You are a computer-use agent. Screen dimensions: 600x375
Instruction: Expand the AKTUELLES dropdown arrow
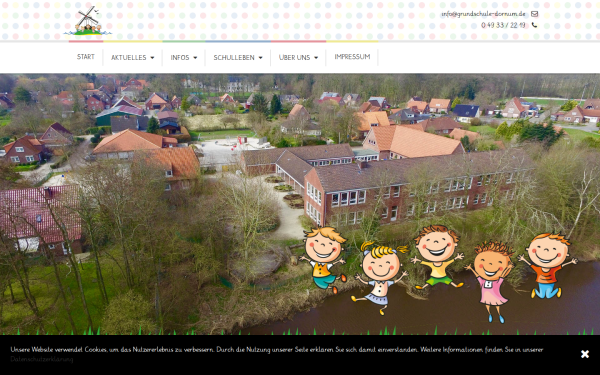click(152, 58)
